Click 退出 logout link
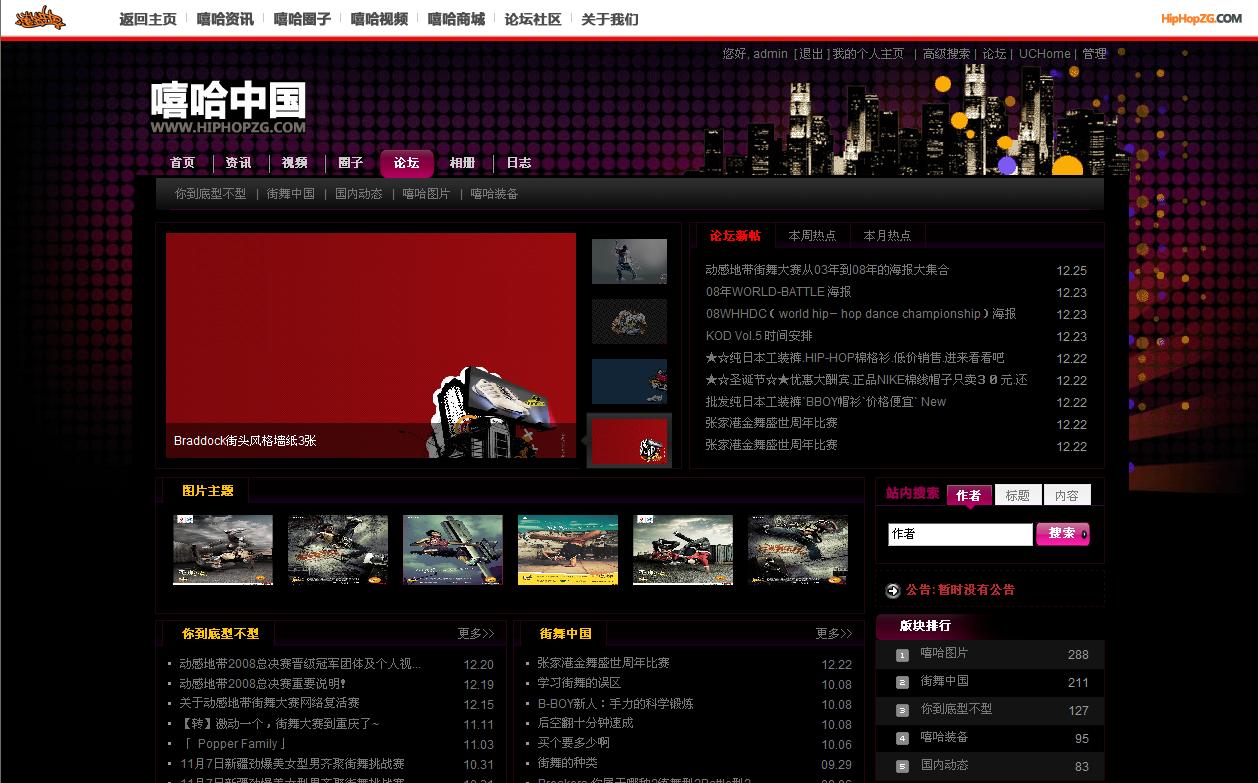This screenshot has width=1258, height=783. coord(811,54)
